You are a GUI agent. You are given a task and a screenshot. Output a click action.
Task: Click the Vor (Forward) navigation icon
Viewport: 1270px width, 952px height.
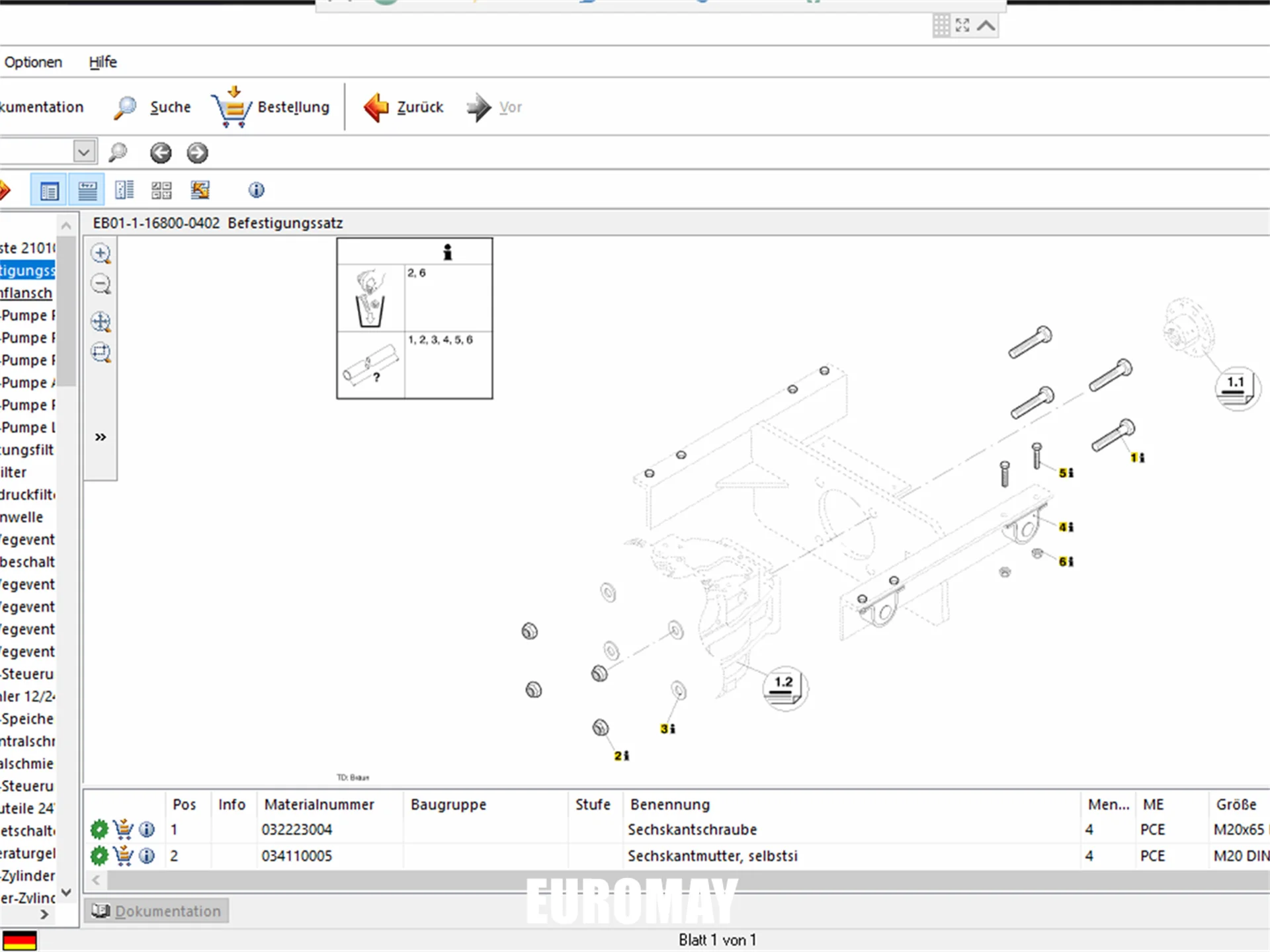[x=479, y=107]
